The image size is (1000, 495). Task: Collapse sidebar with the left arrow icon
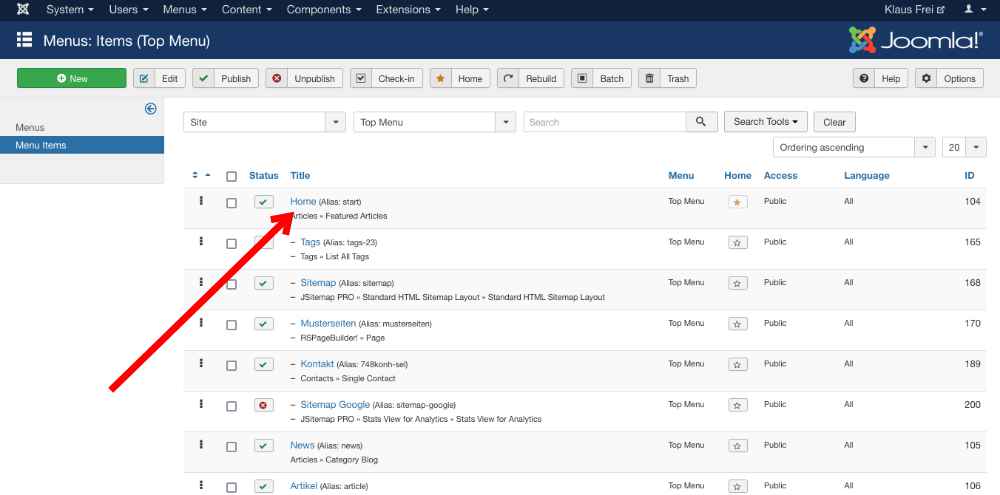pos(150,109)
